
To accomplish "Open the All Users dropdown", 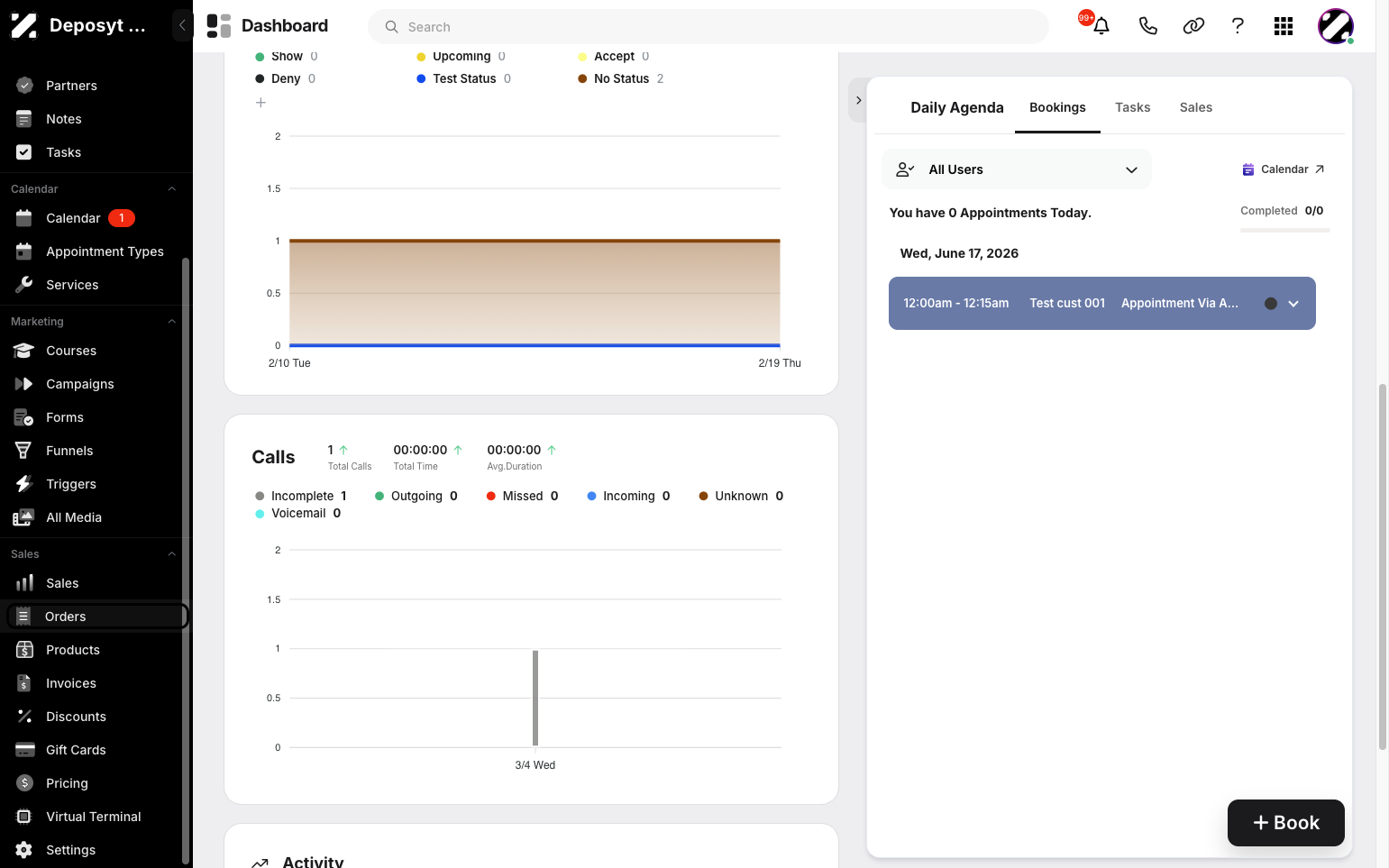I will pos(1016,169).
